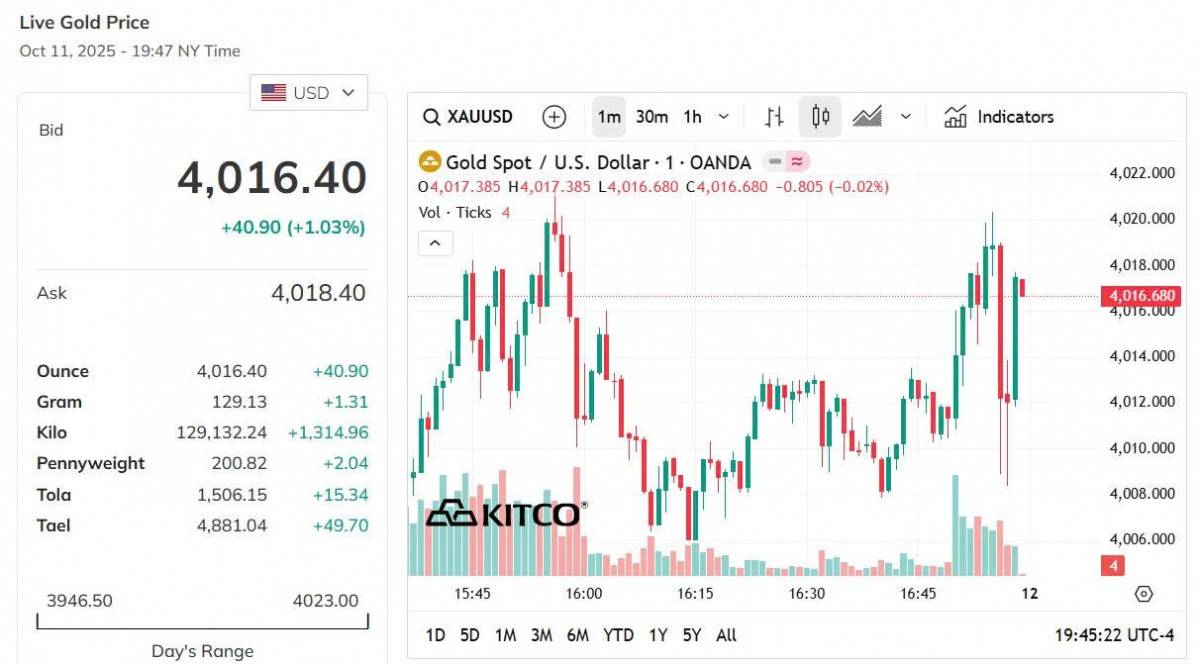Click the All range button
This screenshot has width=1200, height=664.
pyautogui.click(x=726, y=635)
